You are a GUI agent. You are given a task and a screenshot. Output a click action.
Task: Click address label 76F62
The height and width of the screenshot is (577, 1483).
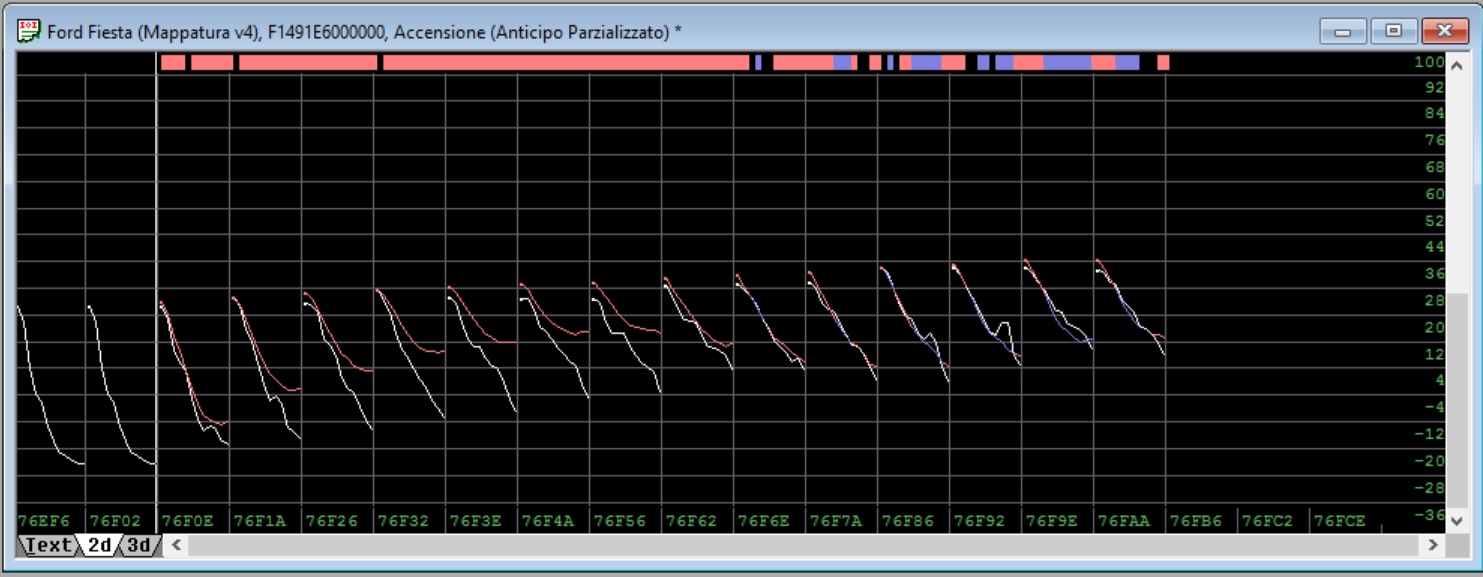pos(692,521)
